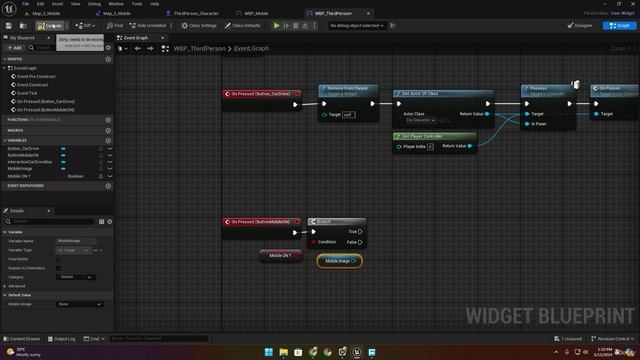
Task: Open Details property matrix grid icon
Action: tap(101, 222)
